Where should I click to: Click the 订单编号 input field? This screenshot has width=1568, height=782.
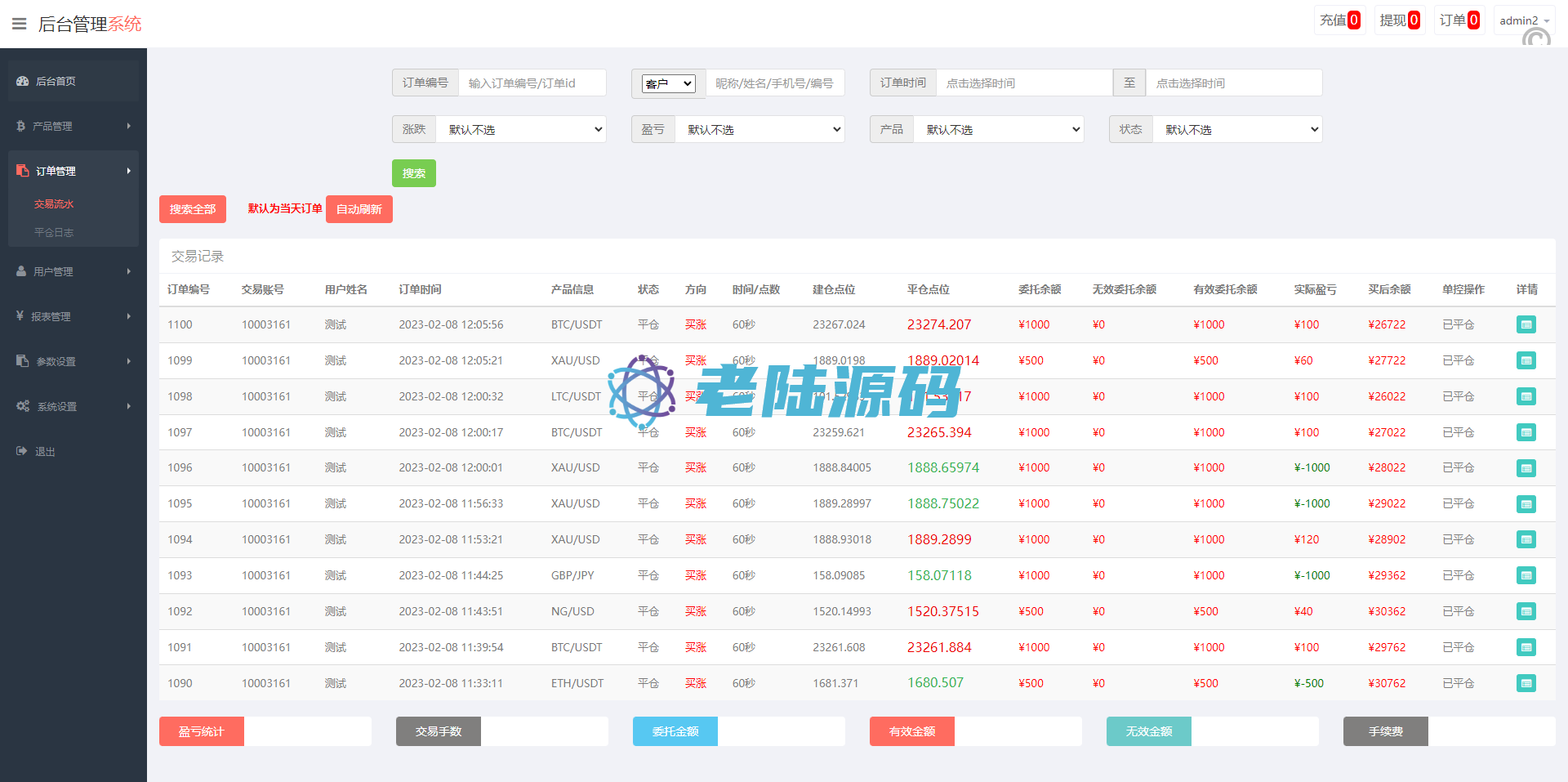click(532, 83)
